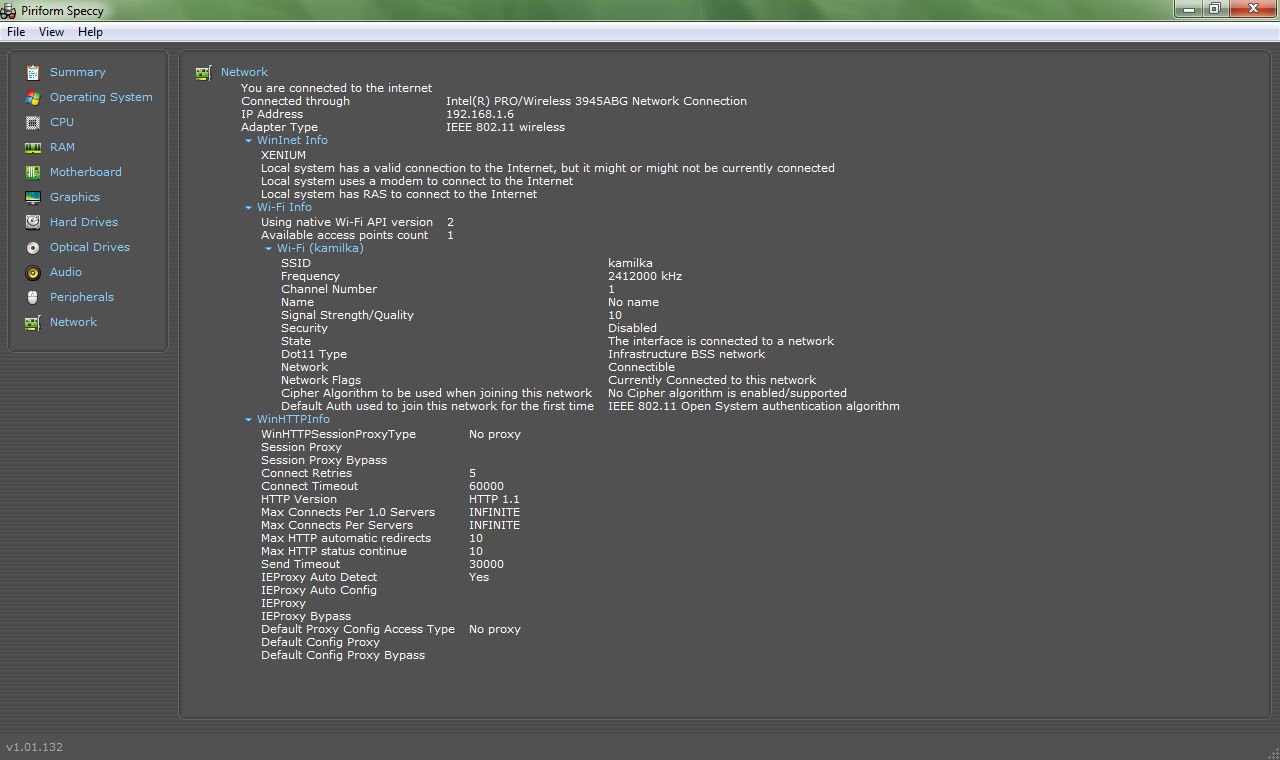Click the Motherboard icon in sidebar
The width and height of the screenshot is (1280, 760).
[33, 172]
